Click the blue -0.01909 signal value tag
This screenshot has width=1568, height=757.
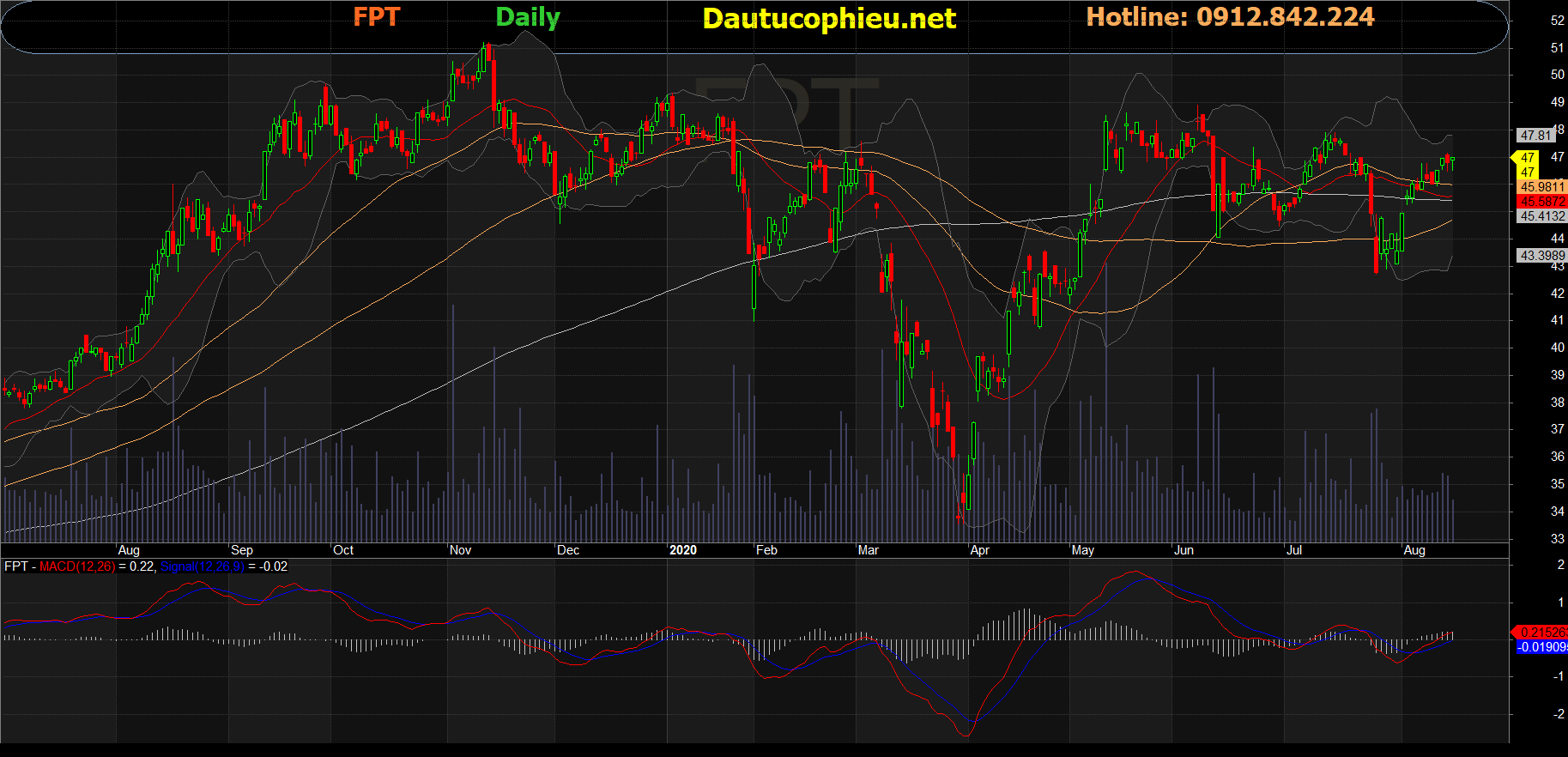[1542, 647]
